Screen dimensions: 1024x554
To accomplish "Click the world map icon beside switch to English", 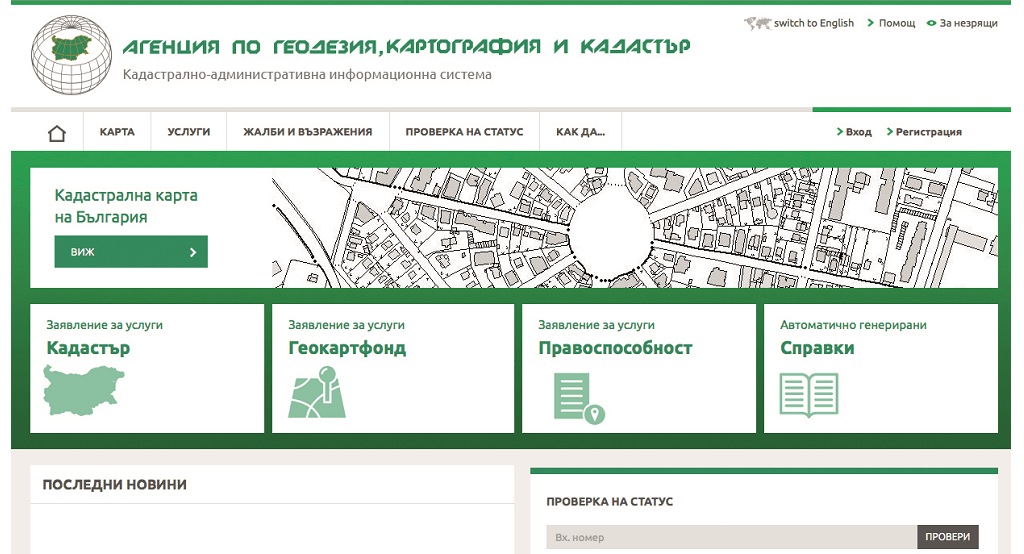I will (757, 24).
